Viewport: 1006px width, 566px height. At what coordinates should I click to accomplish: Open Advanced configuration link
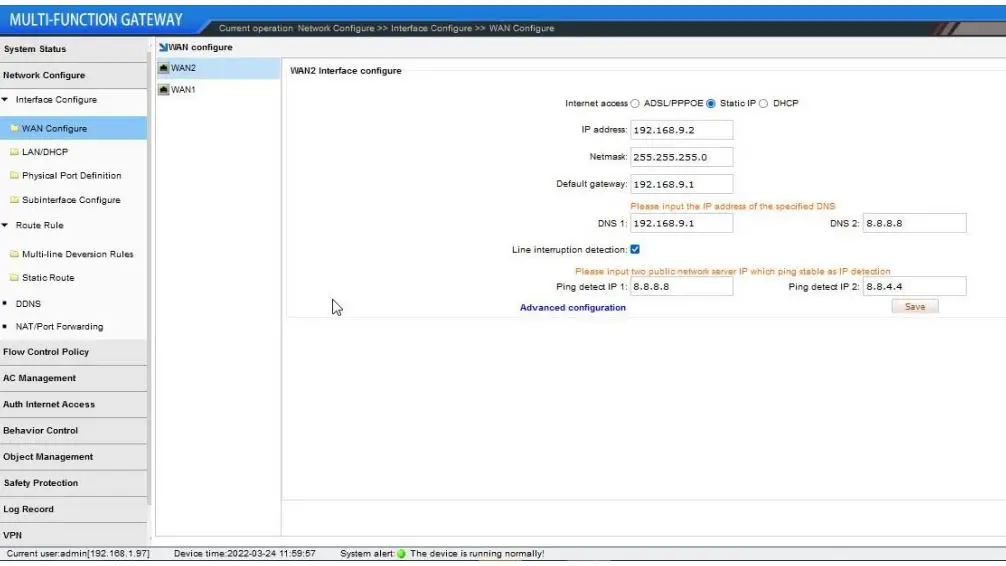click(x=572, y=307)
